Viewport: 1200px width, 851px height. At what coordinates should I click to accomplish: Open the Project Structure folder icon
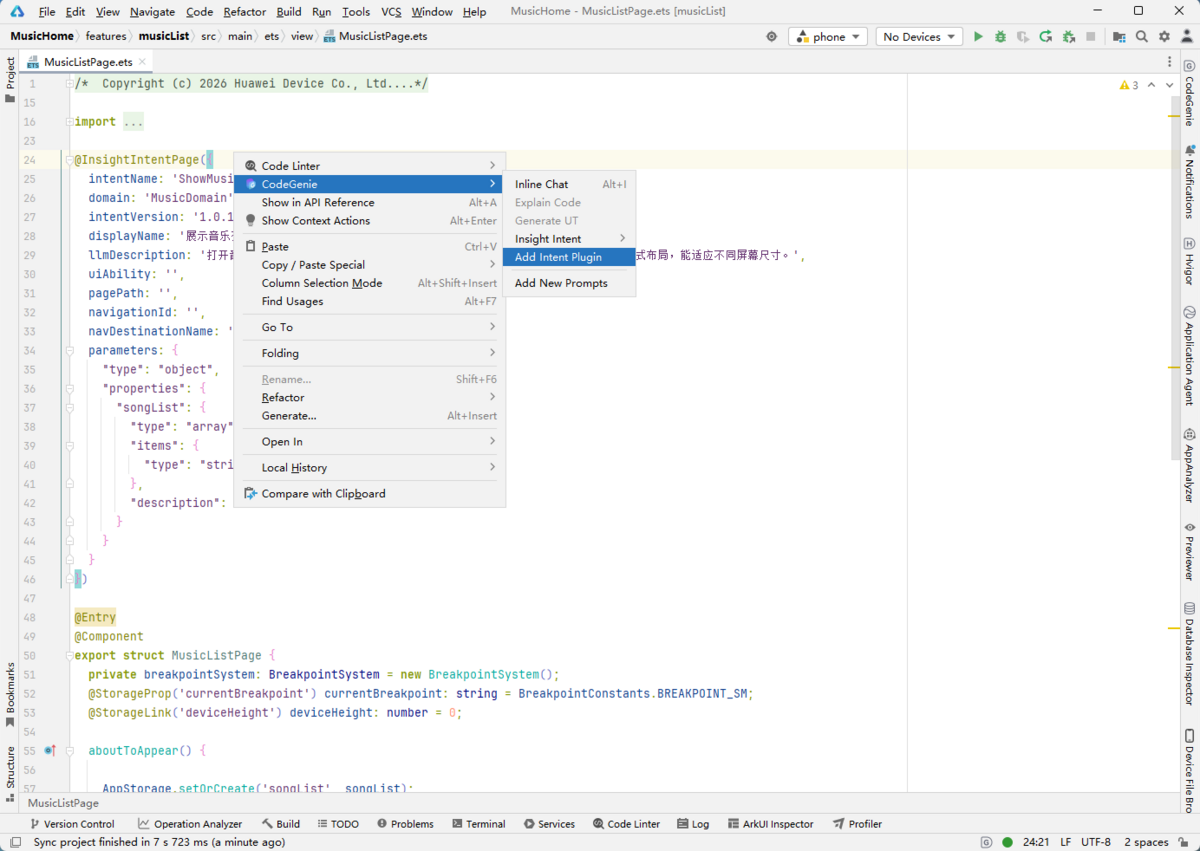[1118, 37]
